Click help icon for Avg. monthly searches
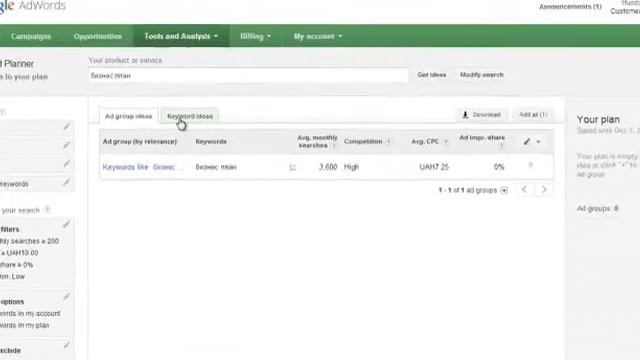 333,146
